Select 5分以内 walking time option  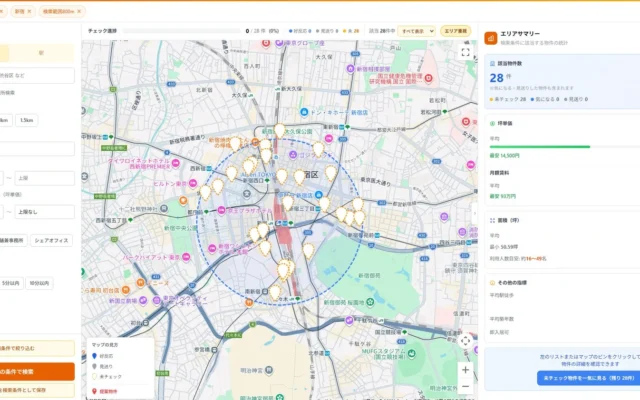(x=10, y=283)
